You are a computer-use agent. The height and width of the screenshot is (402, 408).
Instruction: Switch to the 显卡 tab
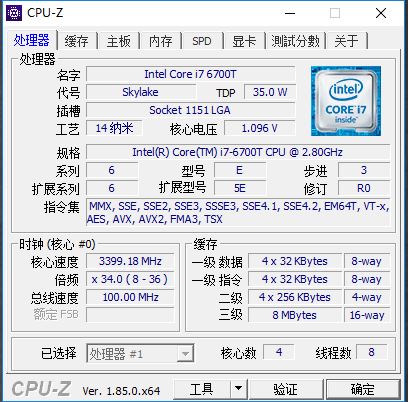click(244, 41)
